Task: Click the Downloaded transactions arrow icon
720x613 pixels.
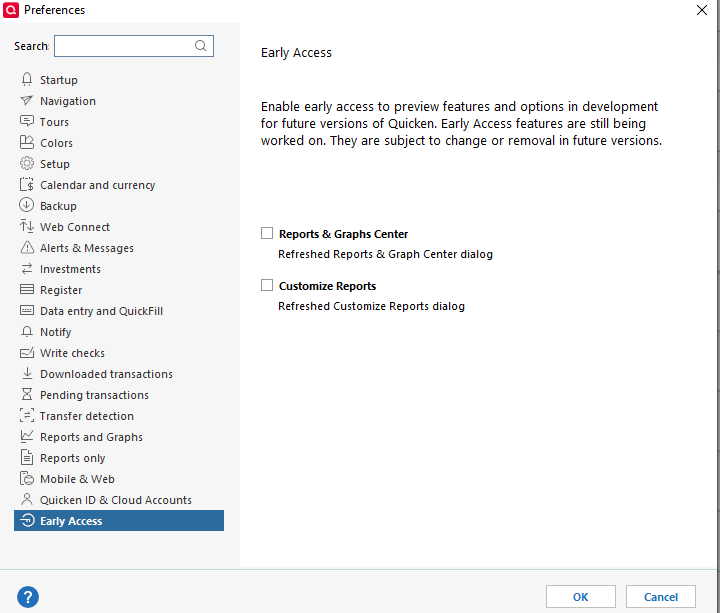Action: point(27,373)
